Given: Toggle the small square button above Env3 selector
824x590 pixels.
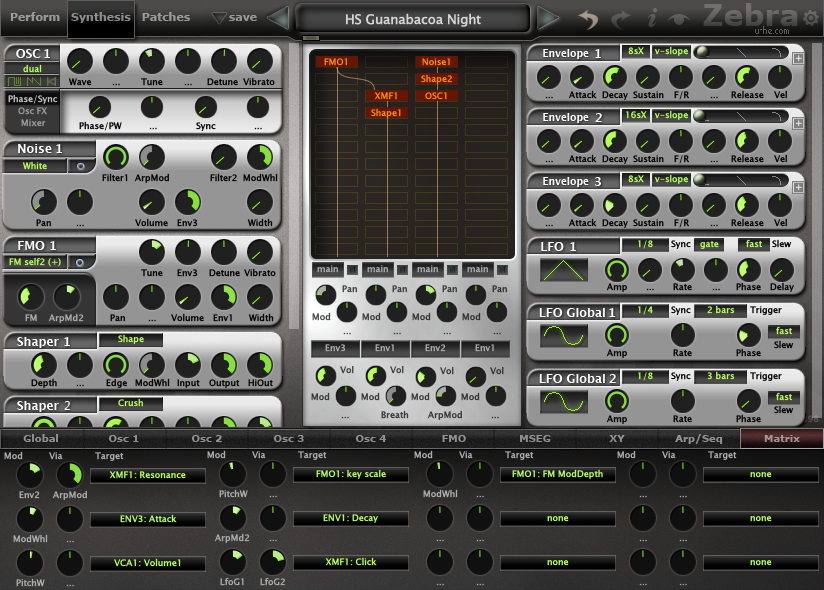Looking at the screenshot, I should [352, 270].
